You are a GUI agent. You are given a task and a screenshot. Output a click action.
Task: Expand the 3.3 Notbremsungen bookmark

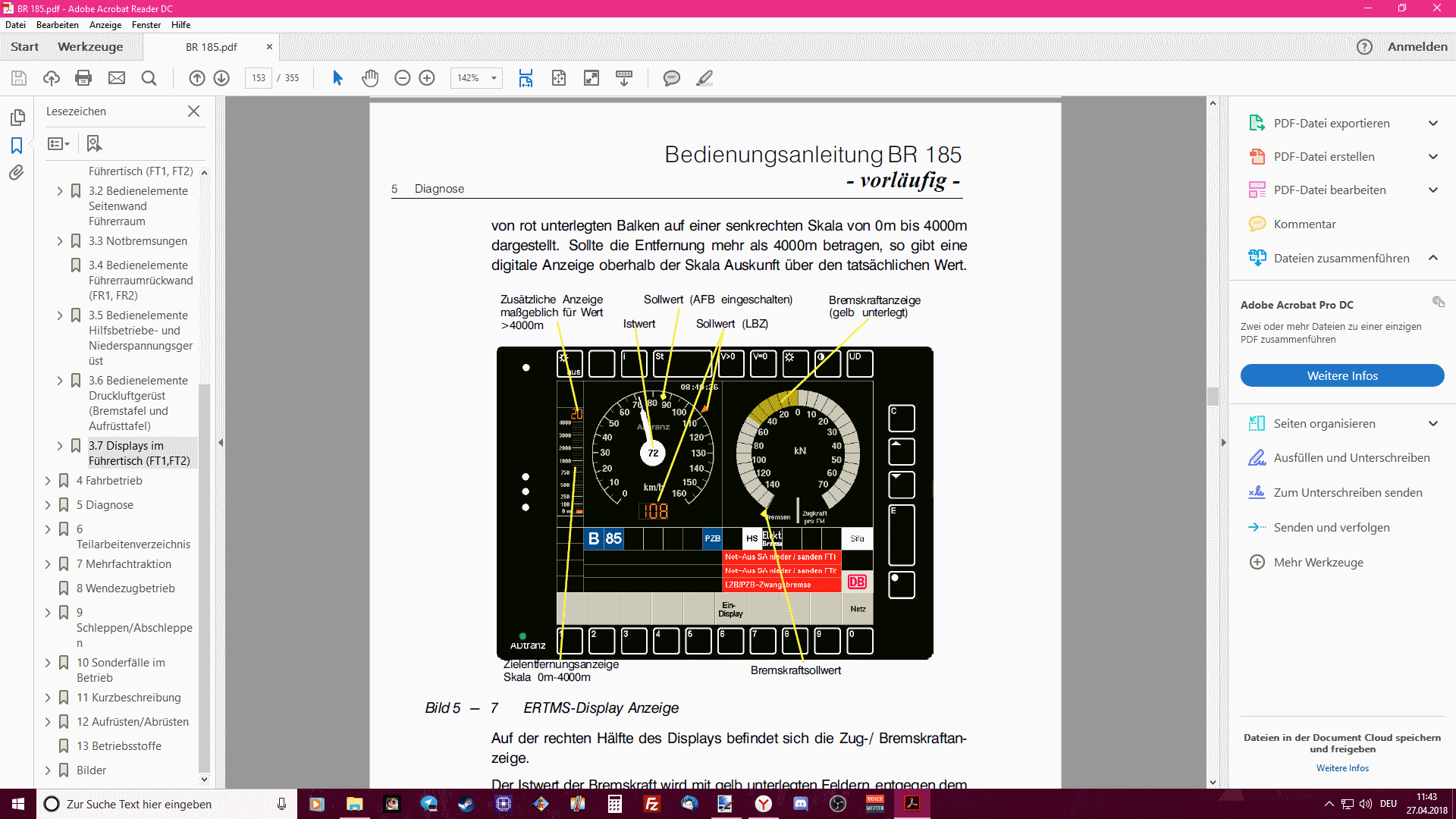[x=60, y=241]
